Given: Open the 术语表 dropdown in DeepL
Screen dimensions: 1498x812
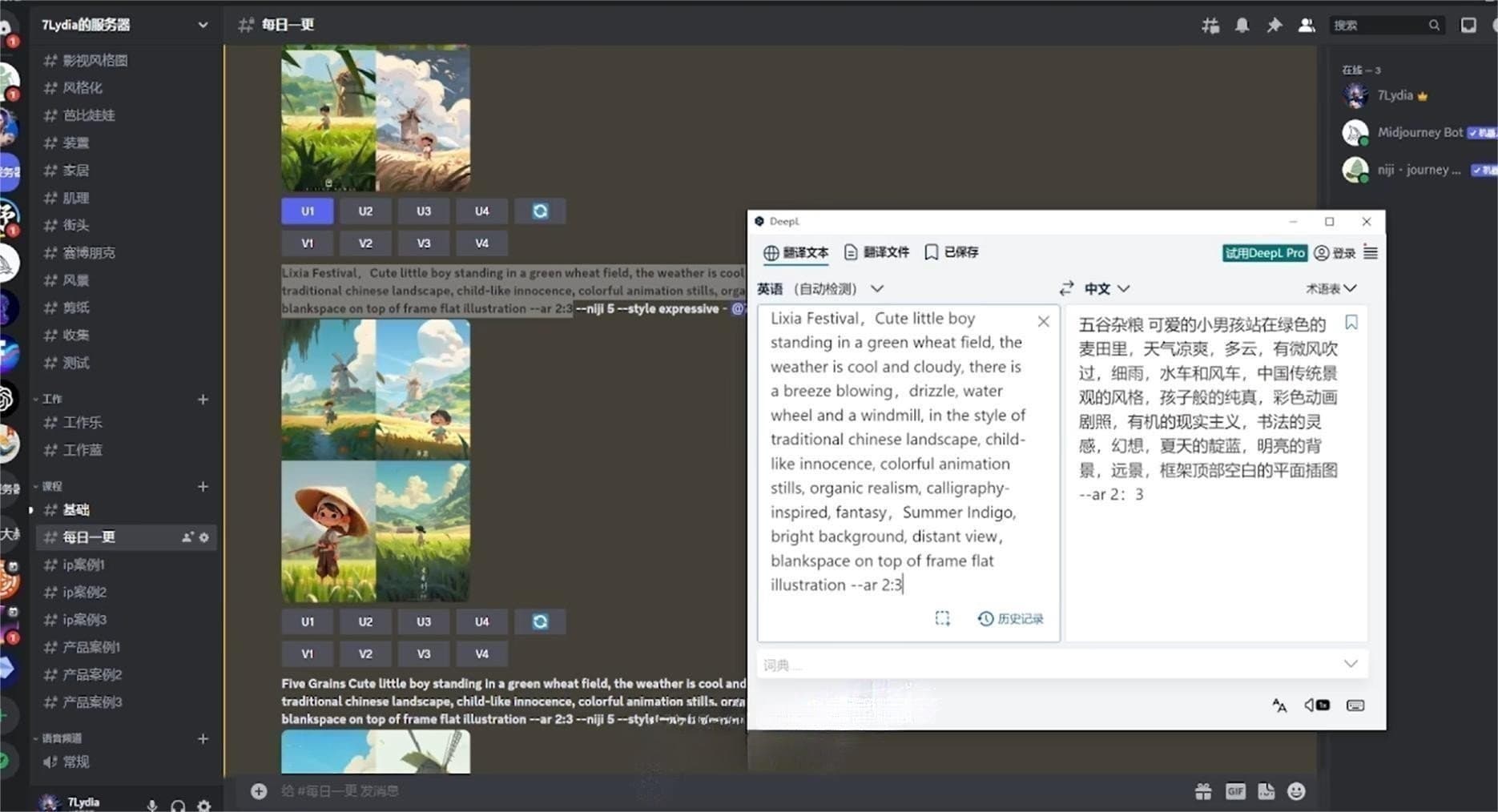Looking at the screenshot, I should [1331, 288].
